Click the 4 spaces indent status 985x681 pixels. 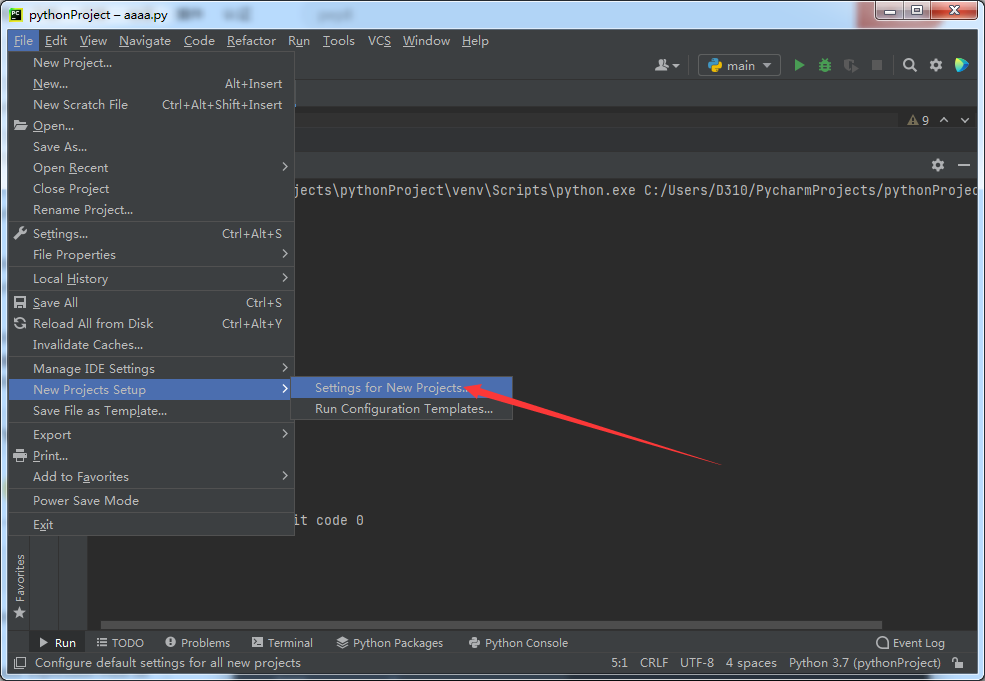[751, 663]
